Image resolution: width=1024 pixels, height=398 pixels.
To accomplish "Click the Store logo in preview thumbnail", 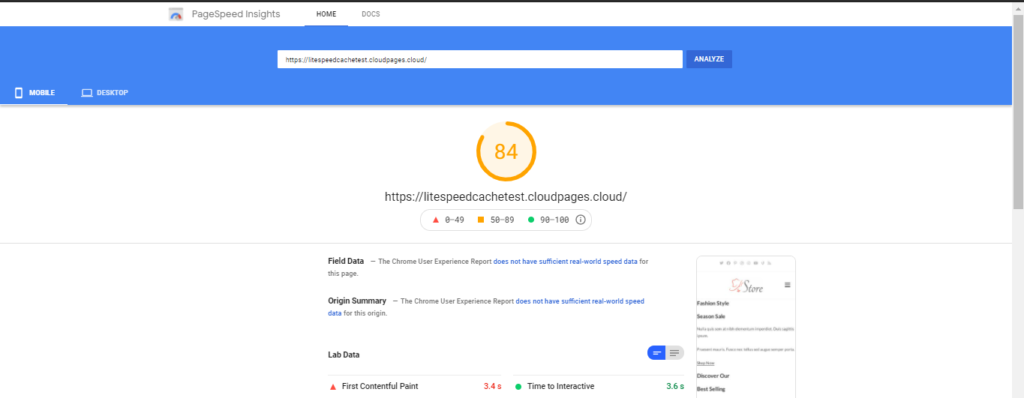I will [x=746, y=286].
